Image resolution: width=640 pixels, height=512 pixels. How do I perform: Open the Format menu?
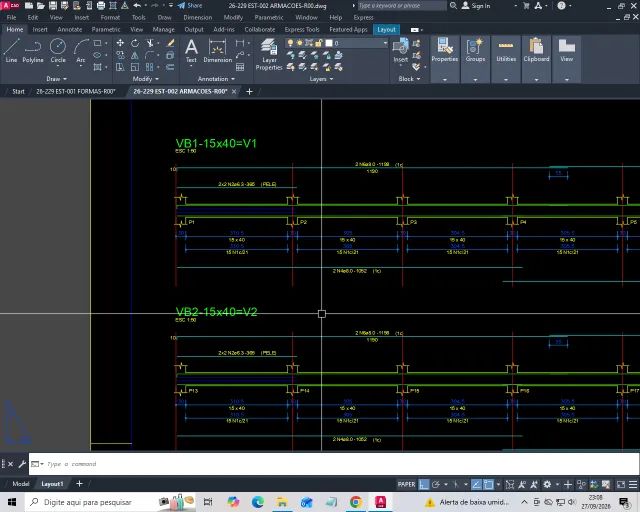coord(110,18)
